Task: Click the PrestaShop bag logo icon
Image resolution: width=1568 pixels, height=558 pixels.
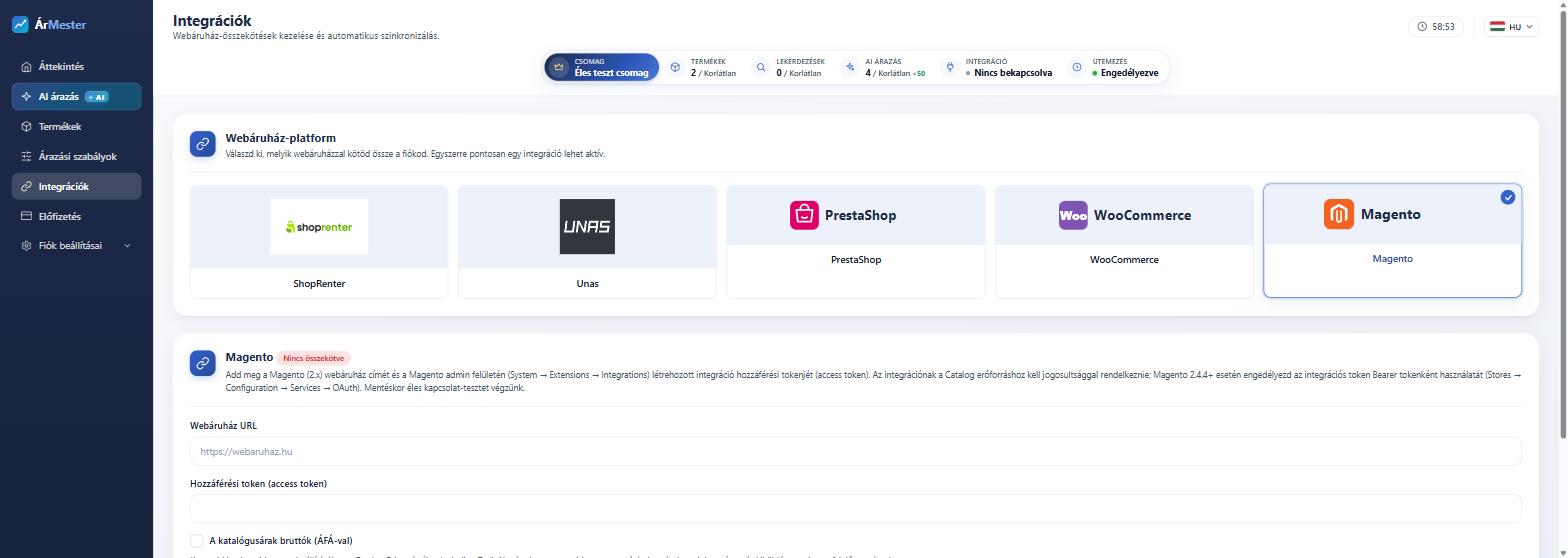Action: point(804,215)
